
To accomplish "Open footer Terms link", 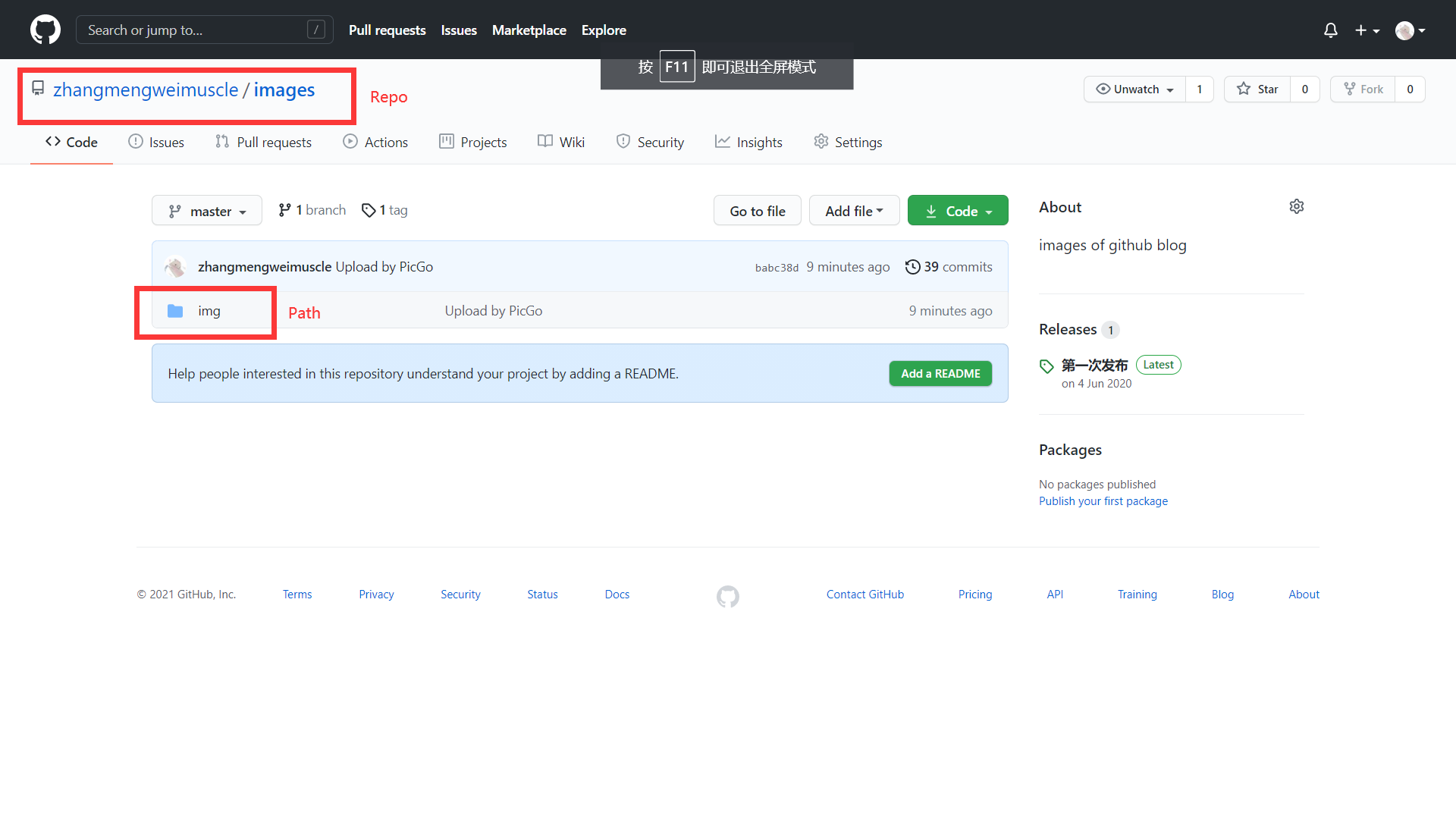I will [x=297, y=595].
